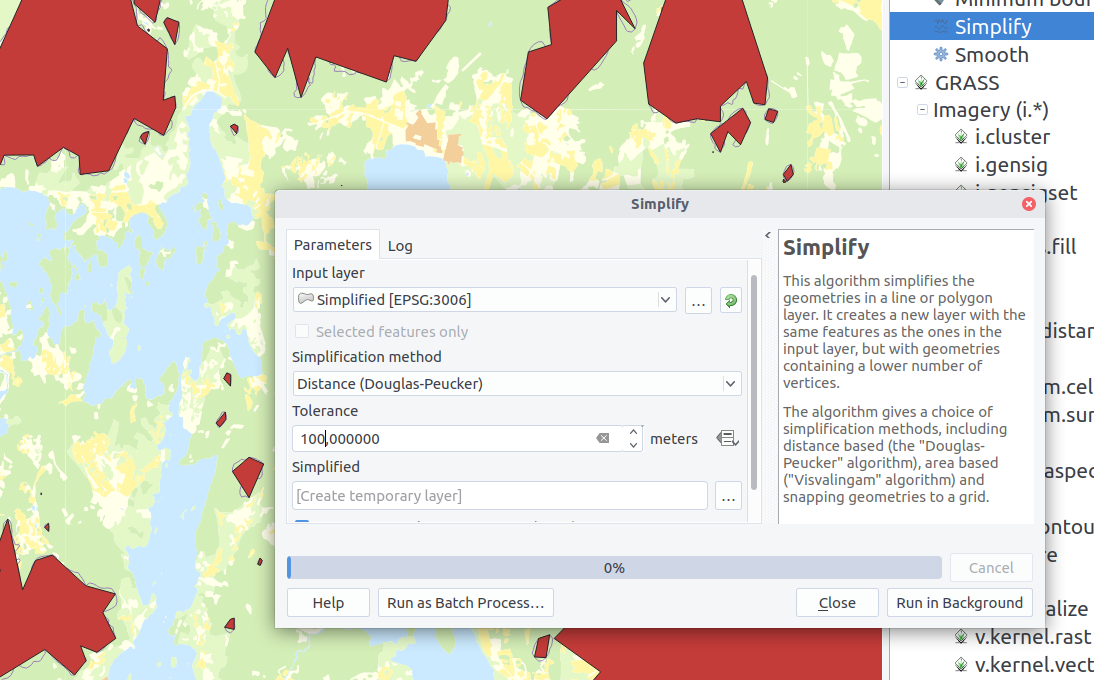Open the Input layer dropdown
1094x680 pixels.
tap(666, 300)
